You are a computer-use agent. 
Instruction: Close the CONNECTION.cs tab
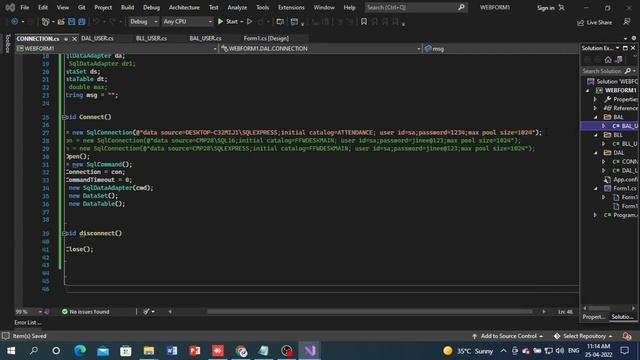click(x=74, y=39)
